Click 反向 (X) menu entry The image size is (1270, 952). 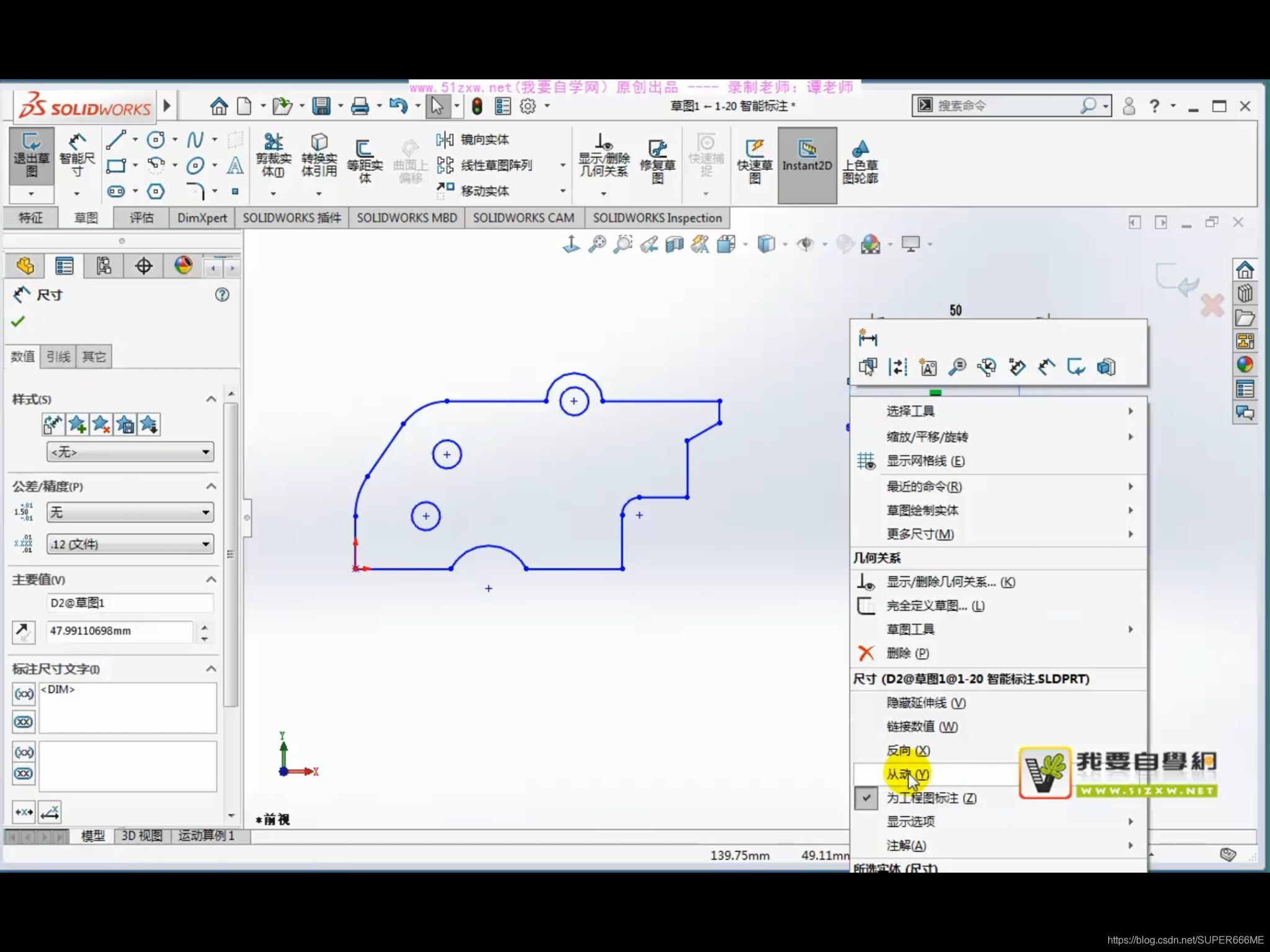(997, 751)
